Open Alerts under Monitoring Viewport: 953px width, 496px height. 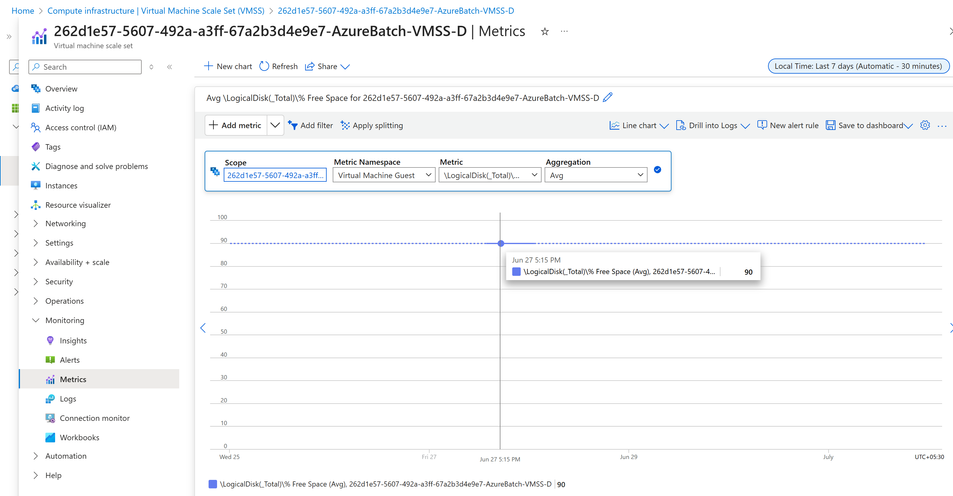click(69, 360)
